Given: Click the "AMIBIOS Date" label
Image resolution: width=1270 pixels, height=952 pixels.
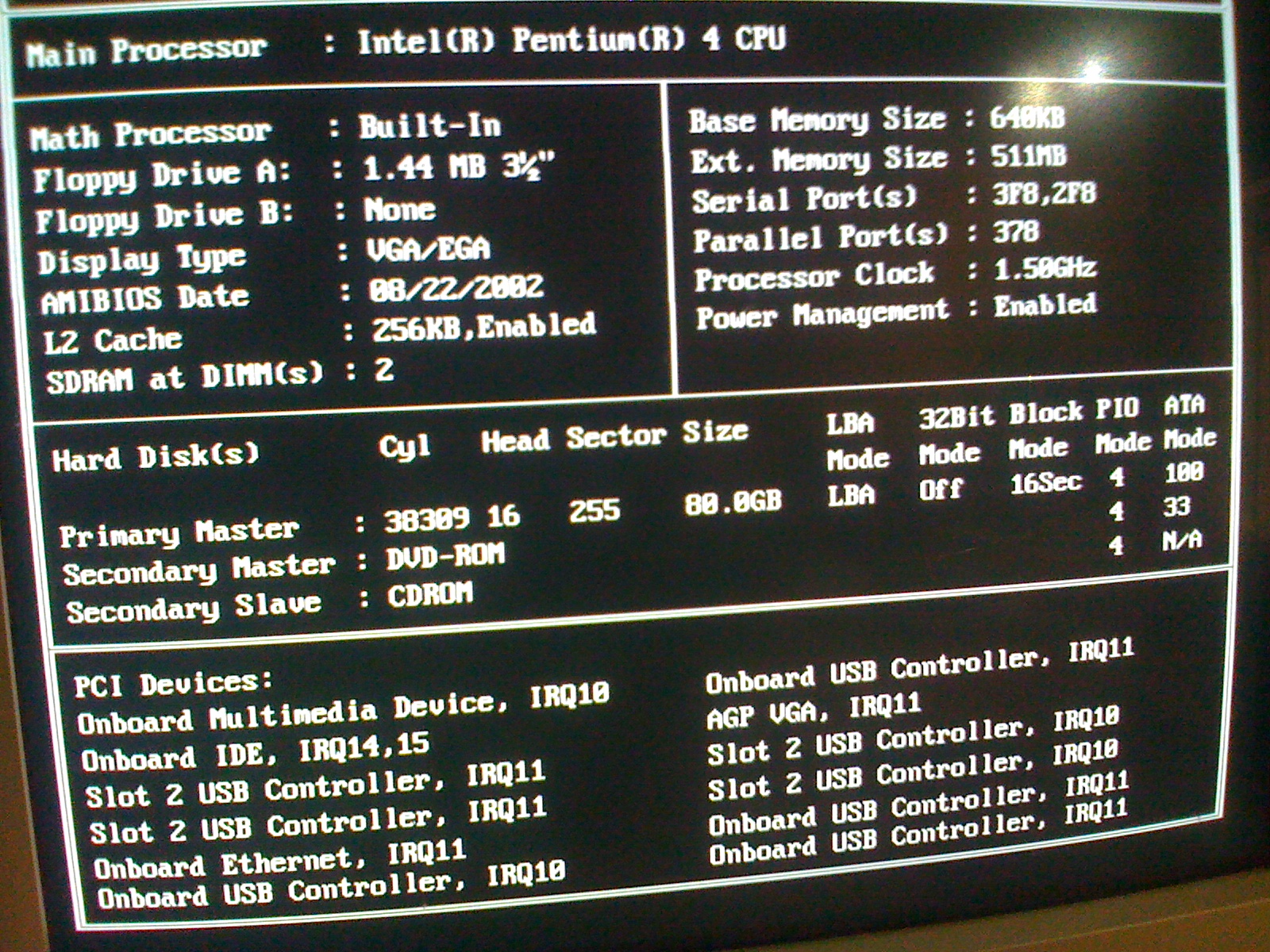Looking at the screenshot, I should [145, 299].
